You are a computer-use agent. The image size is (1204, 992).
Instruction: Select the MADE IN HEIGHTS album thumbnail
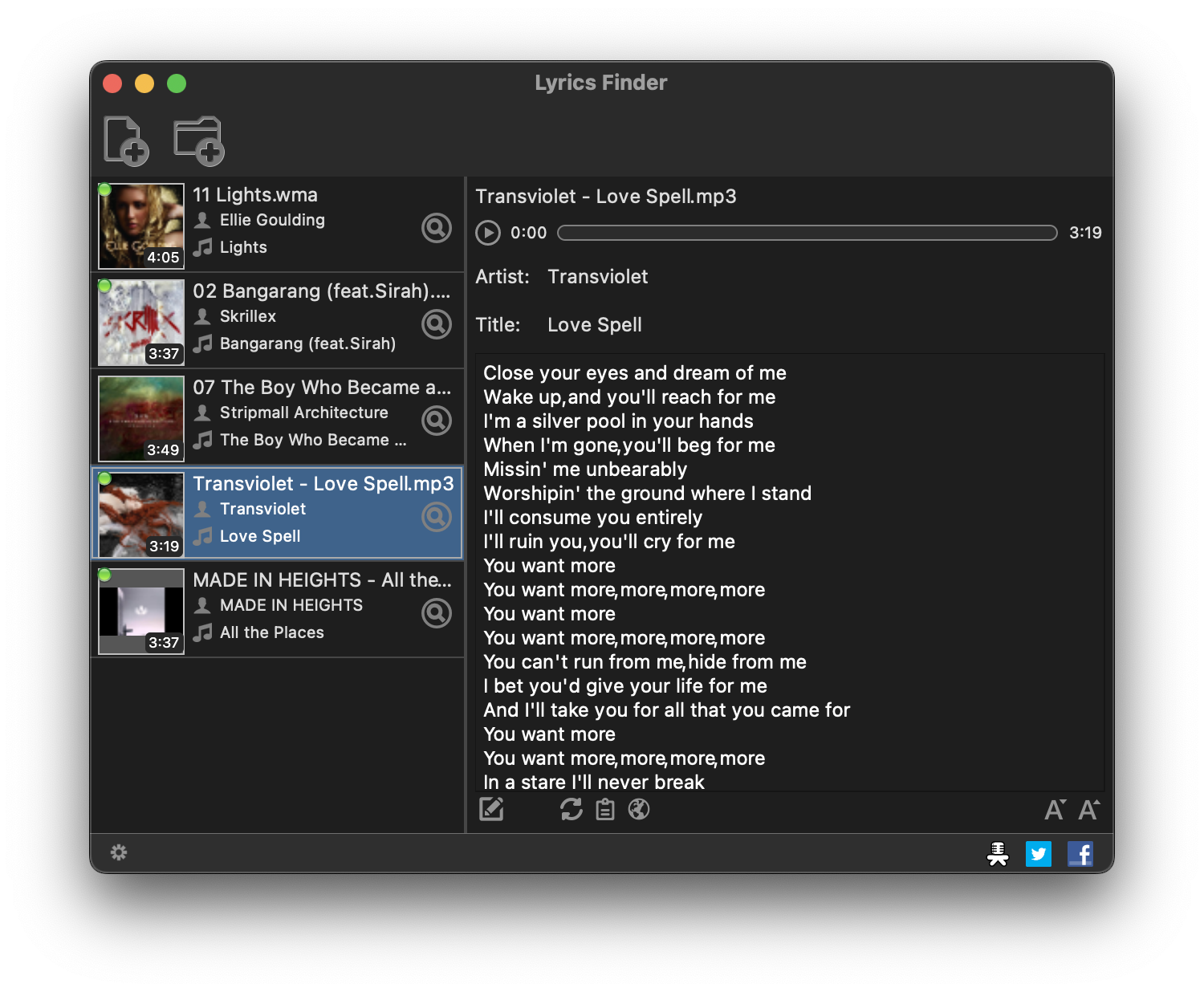[x=141, y=612]
